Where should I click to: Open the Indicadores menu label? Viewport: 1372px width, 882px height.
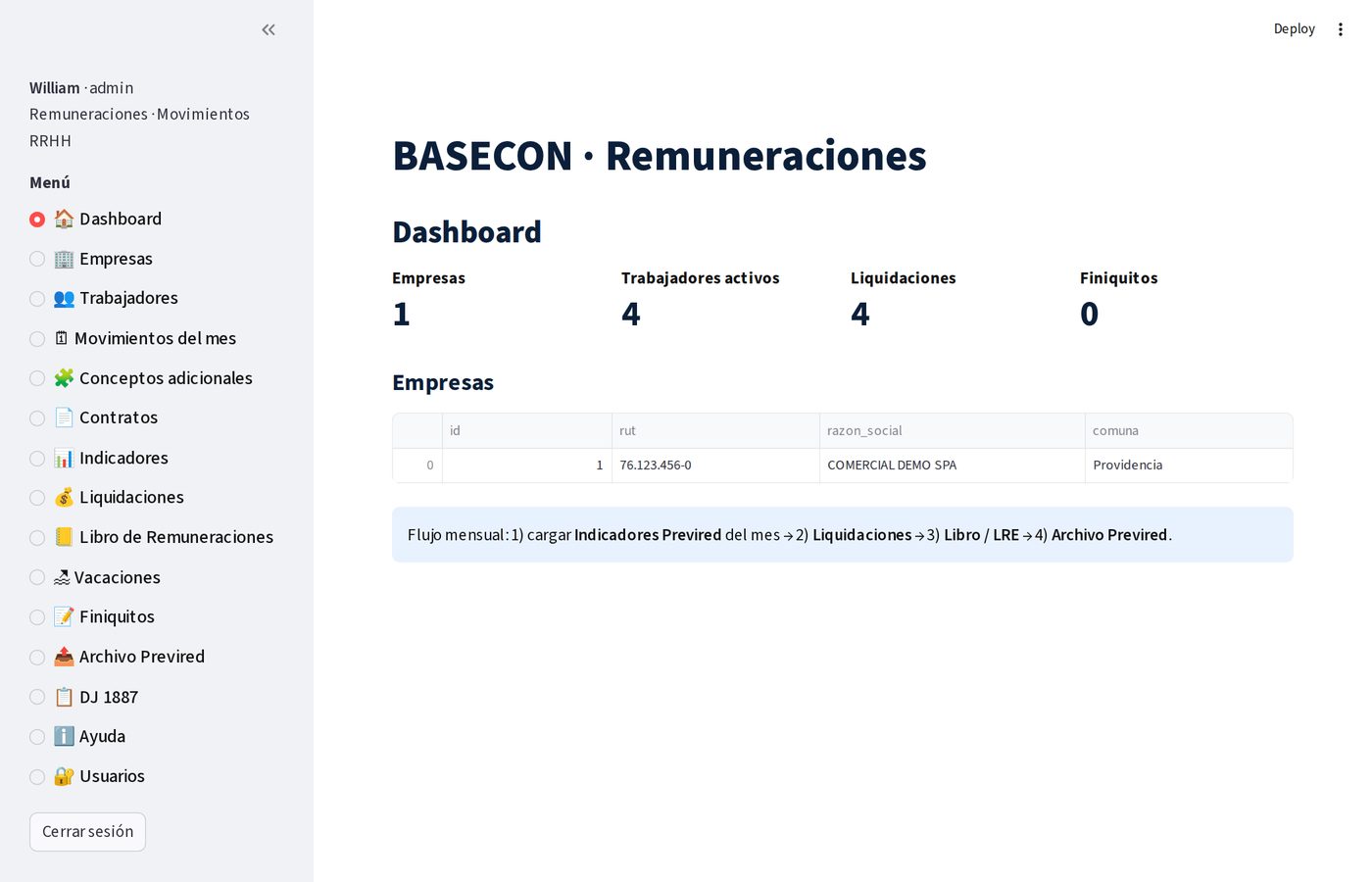pos(123,458)
